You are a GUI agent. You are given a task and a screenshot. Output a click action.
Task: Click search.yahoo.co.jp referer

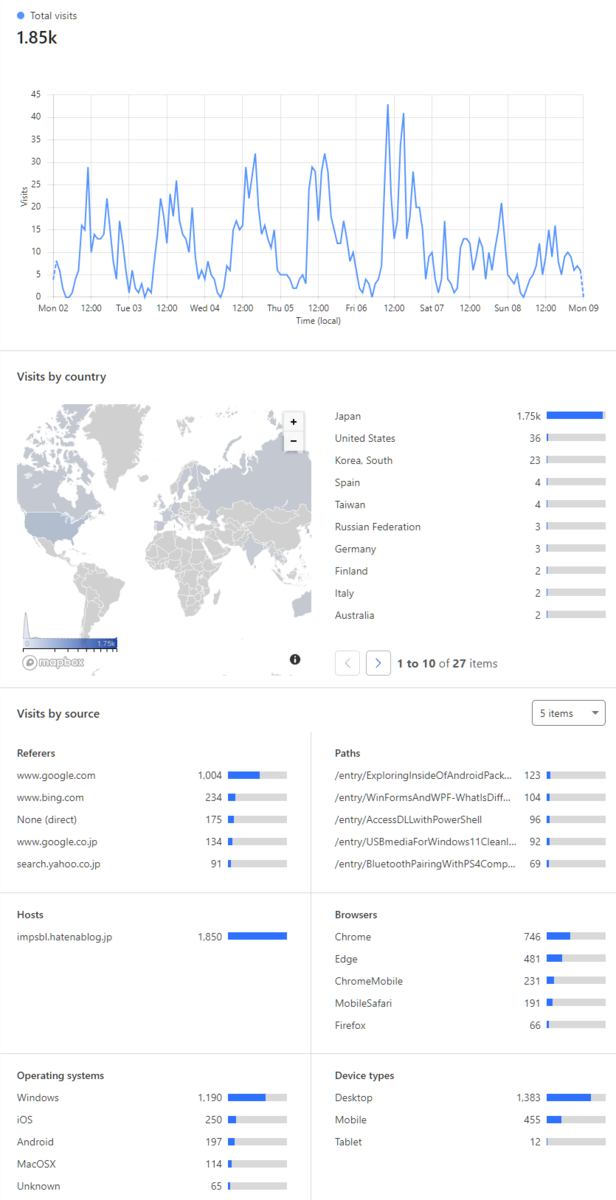click(x=59, y=863)
